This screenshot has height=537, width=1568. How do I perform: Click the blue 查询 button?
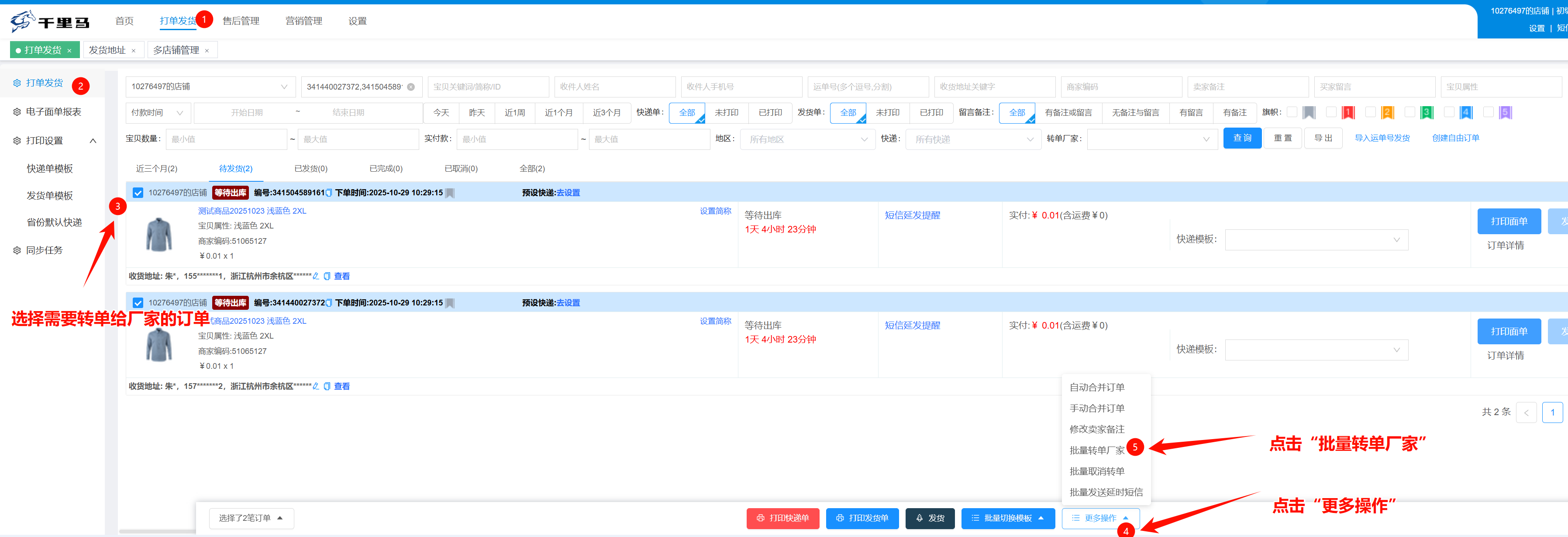(1242, 138)
